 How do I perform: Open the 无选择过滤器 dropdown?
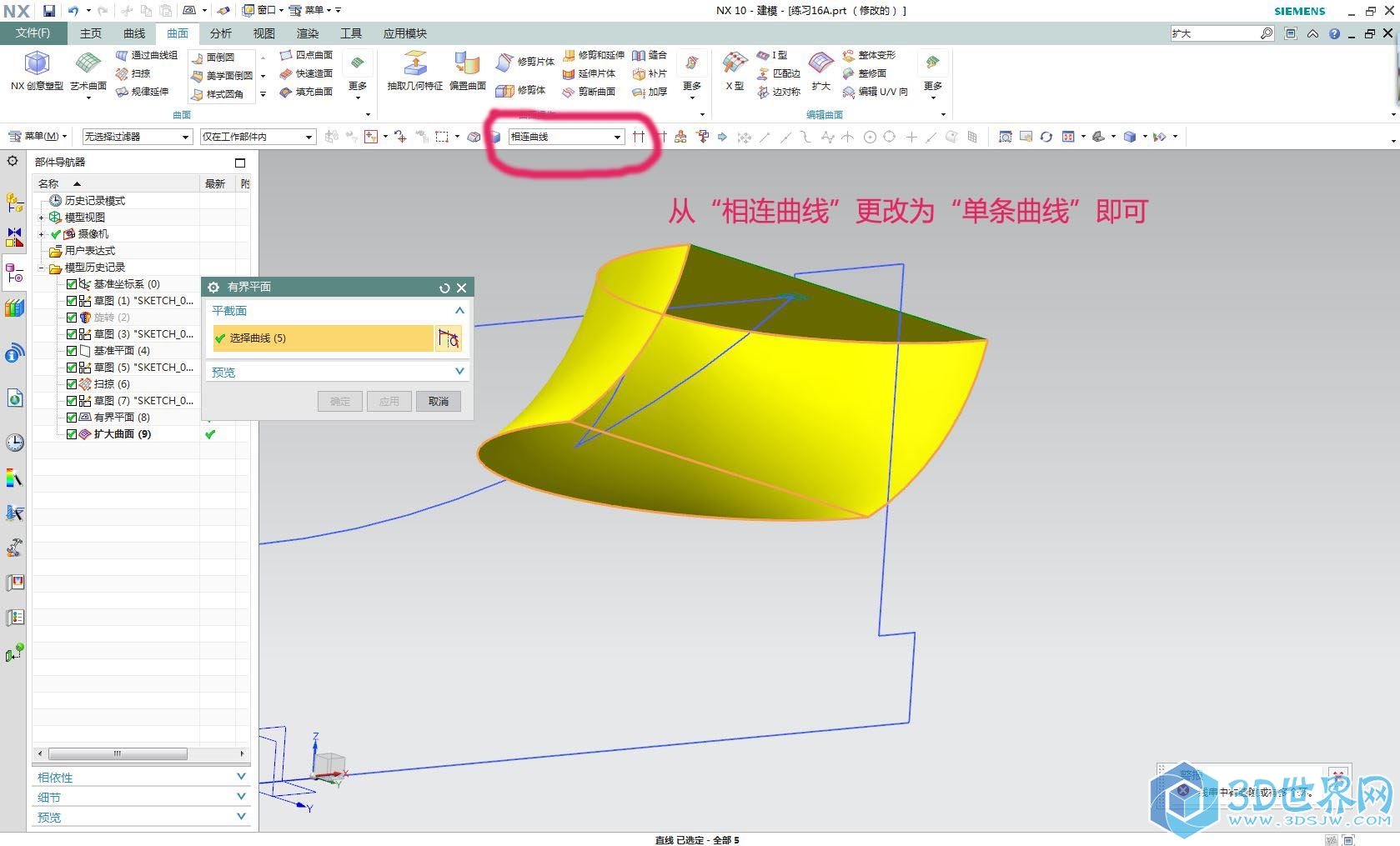pos(138,137)
